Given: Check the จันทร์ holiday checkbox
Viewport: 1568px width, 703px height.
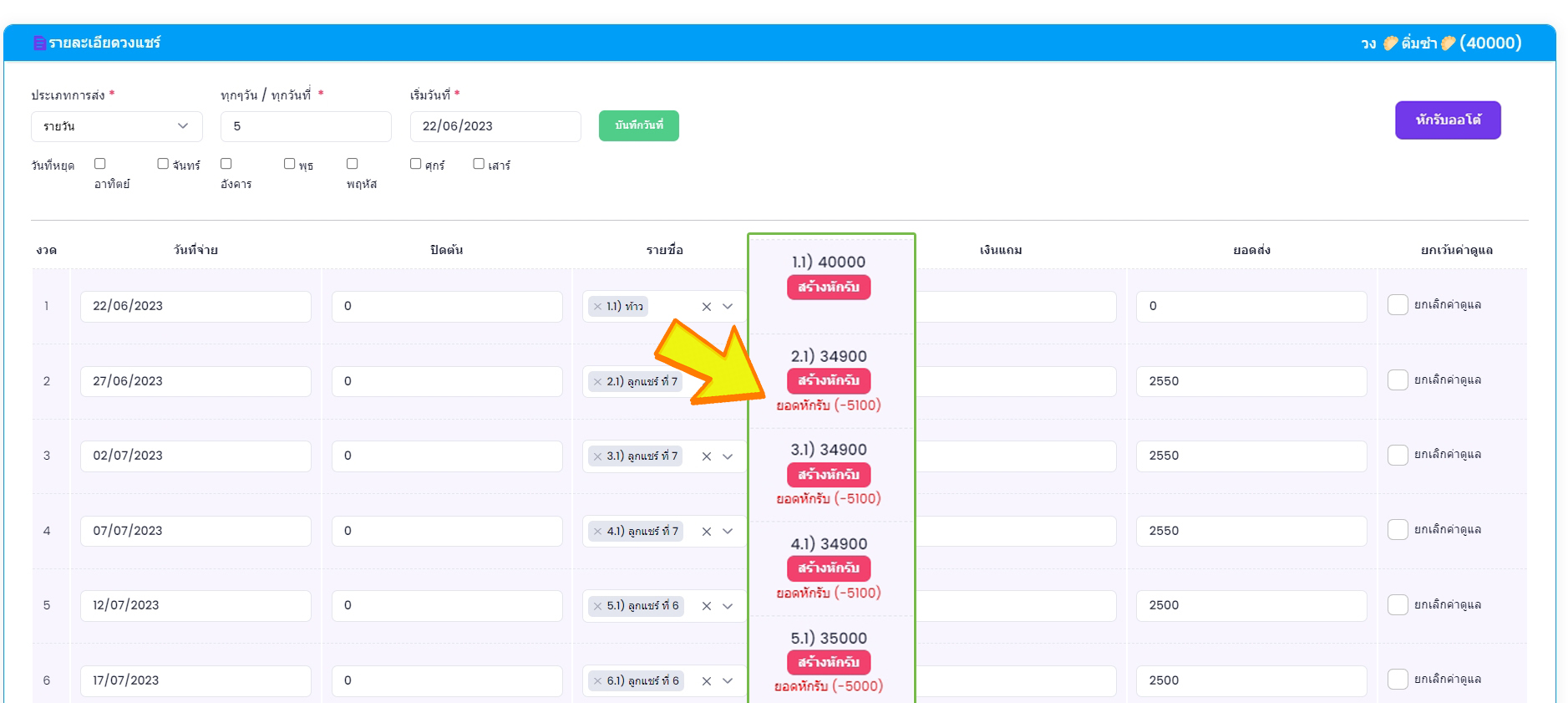Looking at the screenshot, I should pyautogui.click(x=163, y=164).
